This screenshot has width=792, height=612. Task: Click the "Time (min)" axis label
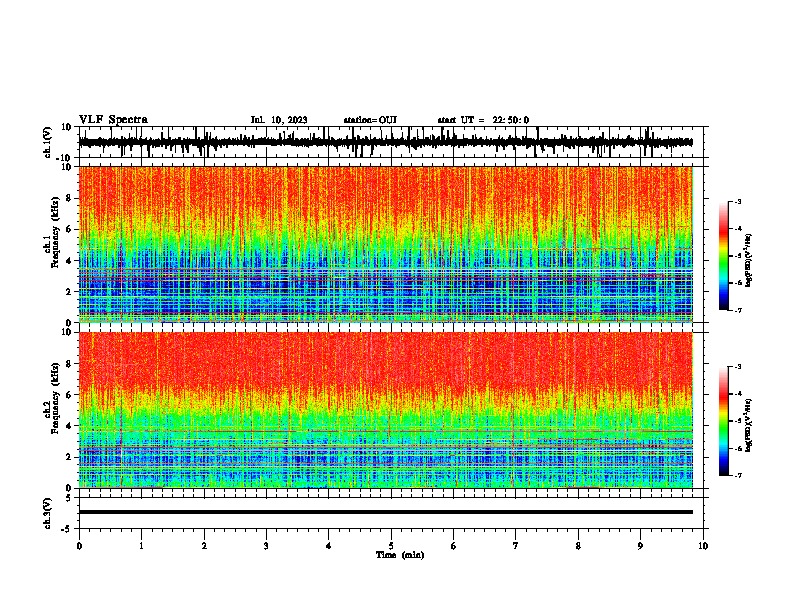[x=400, y=555]
